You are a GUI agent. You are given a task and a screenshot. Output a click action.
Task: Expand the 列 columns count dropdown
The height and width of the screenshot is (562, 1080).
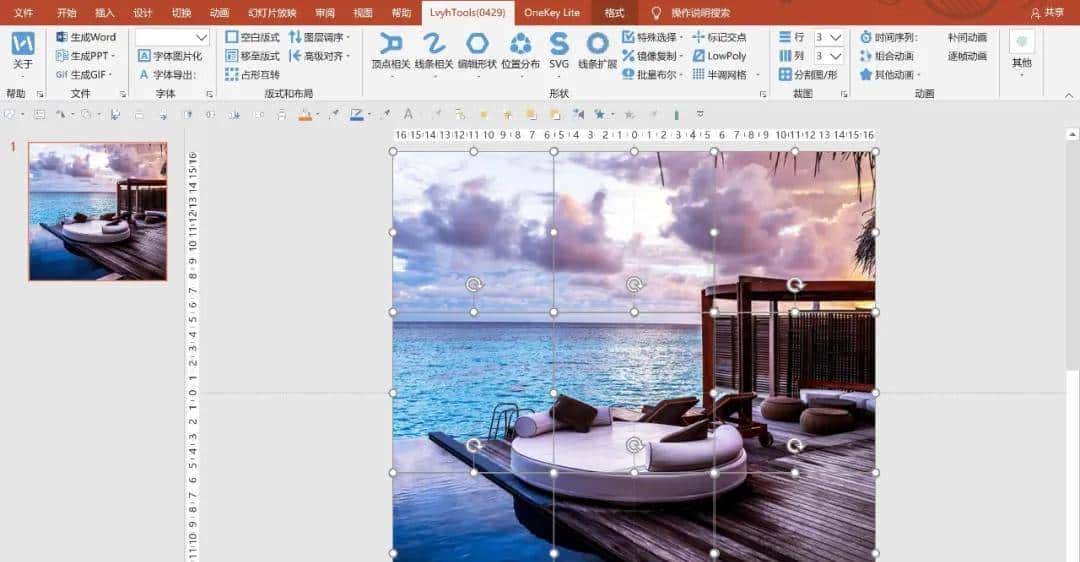(x=836, y=56)
